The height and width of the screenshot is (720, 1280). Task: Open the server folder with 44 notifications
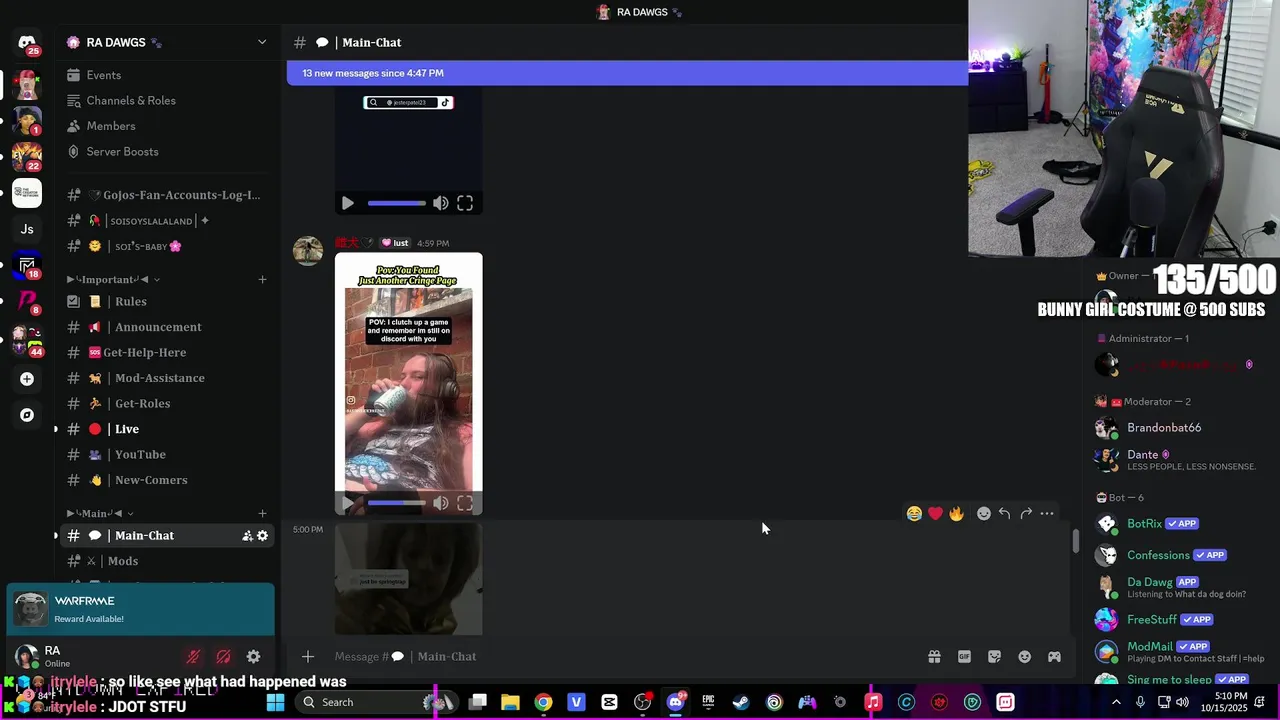(x=27, y=341)
